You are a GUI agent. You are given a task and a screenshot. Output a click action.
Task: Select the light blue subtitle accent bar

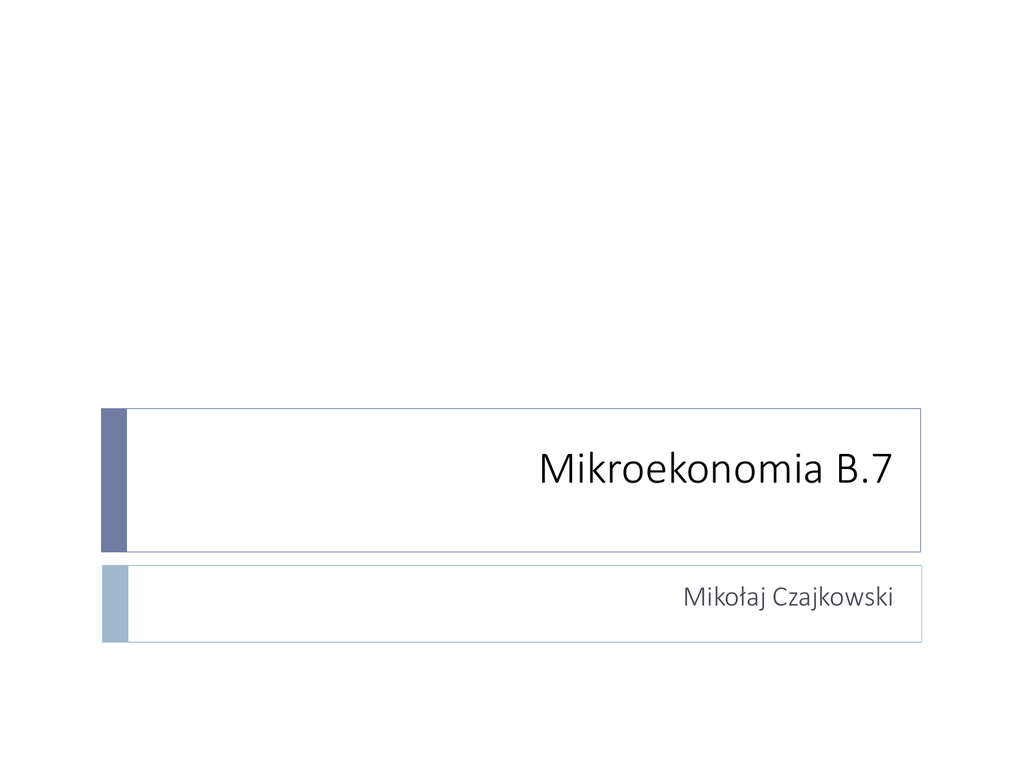pos(115,603)
